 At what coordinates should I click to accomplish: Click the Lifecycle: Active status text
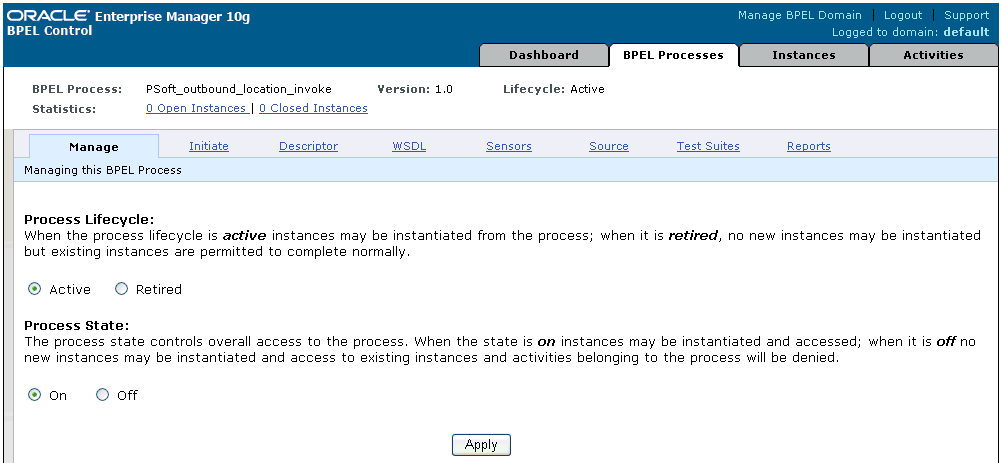(x=553, y=89)
